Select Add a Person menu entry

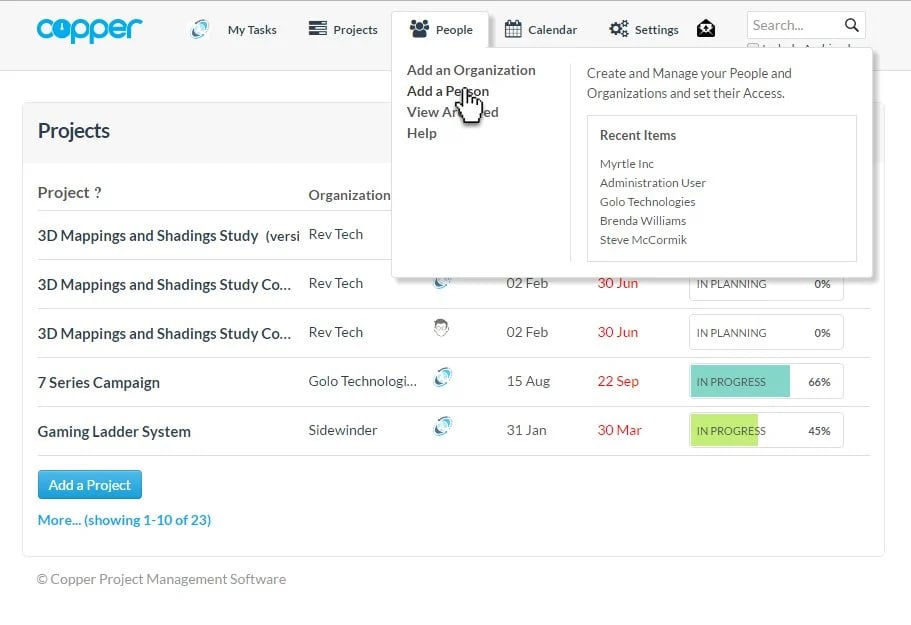[x=447, y=91]
